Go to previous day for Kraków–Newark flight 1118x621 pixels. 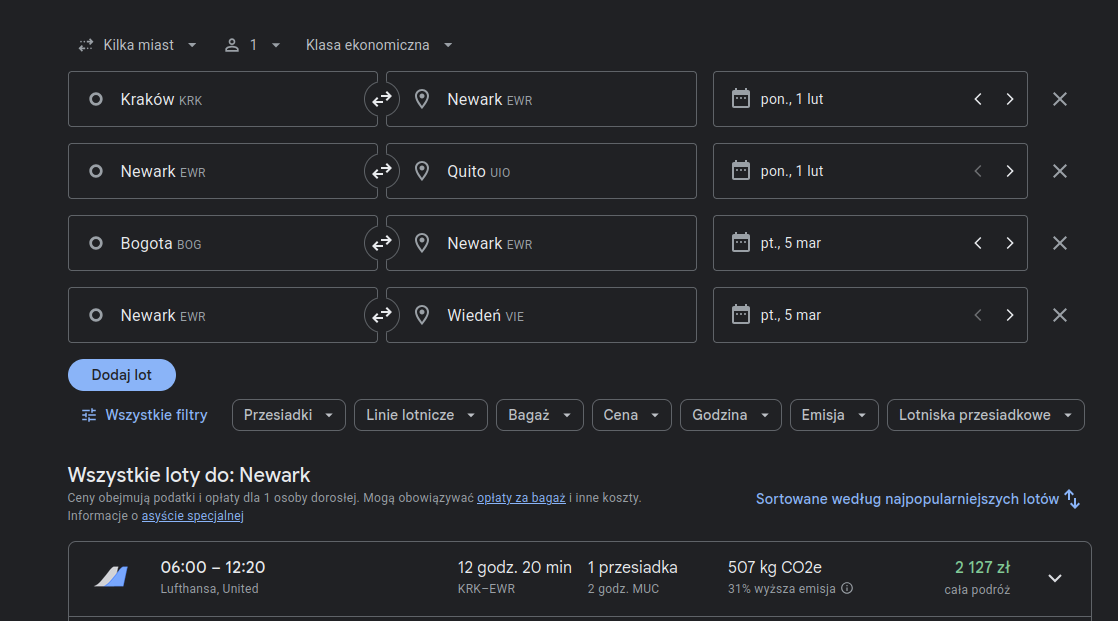point(978,99)
